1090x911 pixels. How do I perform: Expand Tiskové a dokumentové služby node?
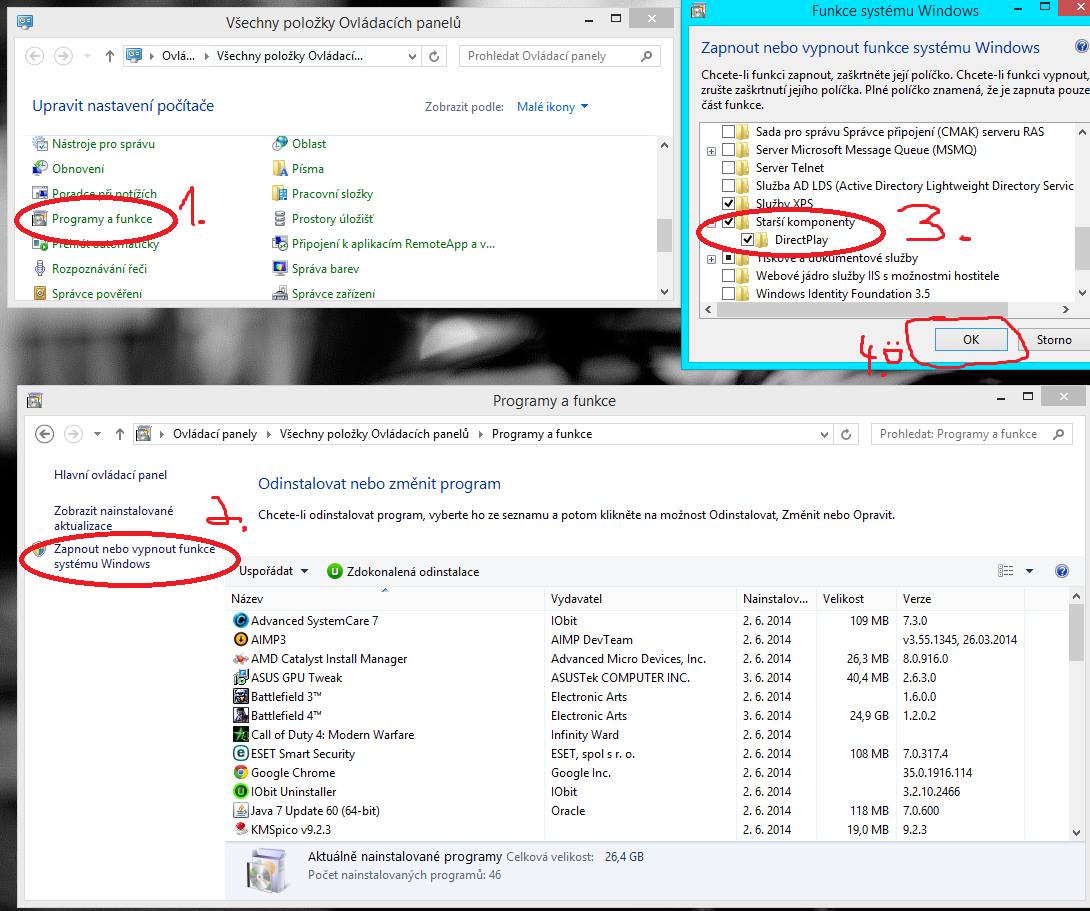(x=711, y=259)
